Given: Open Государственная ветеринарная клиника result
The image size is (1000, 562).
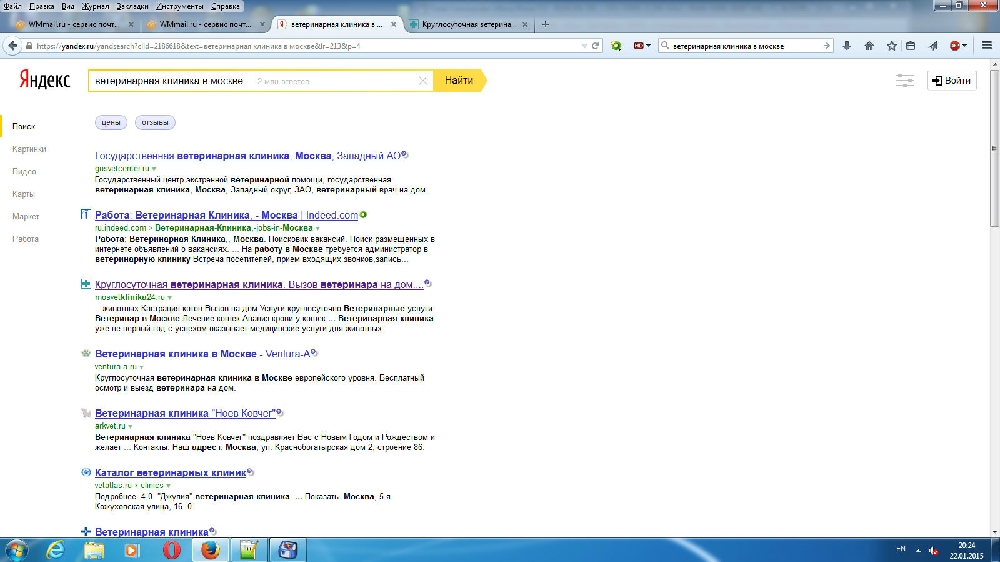Looking at the screenshot, I should coord(247,156).
